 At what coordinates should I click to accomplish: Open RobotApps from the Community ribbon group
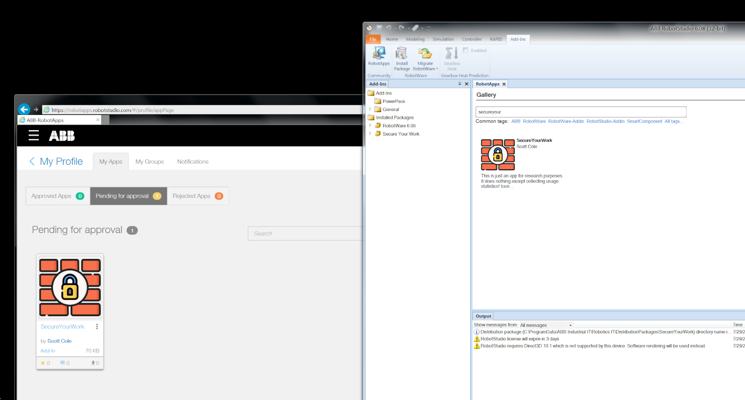point(379,56)
